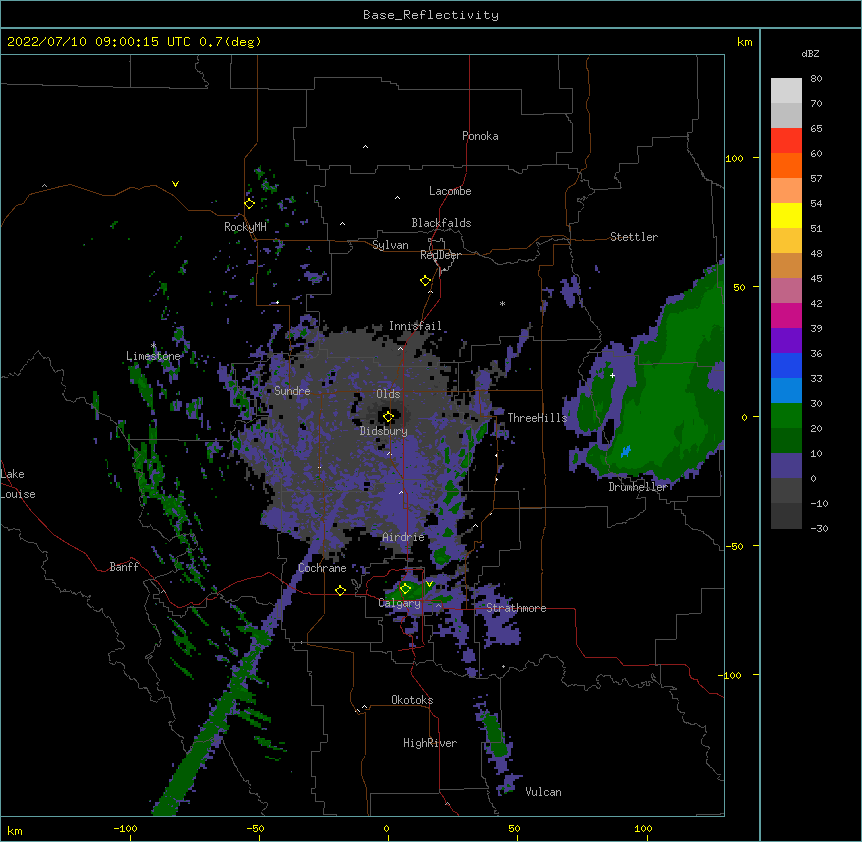
Task: Click the Okotoks city label
Action: tap(412, 700)
